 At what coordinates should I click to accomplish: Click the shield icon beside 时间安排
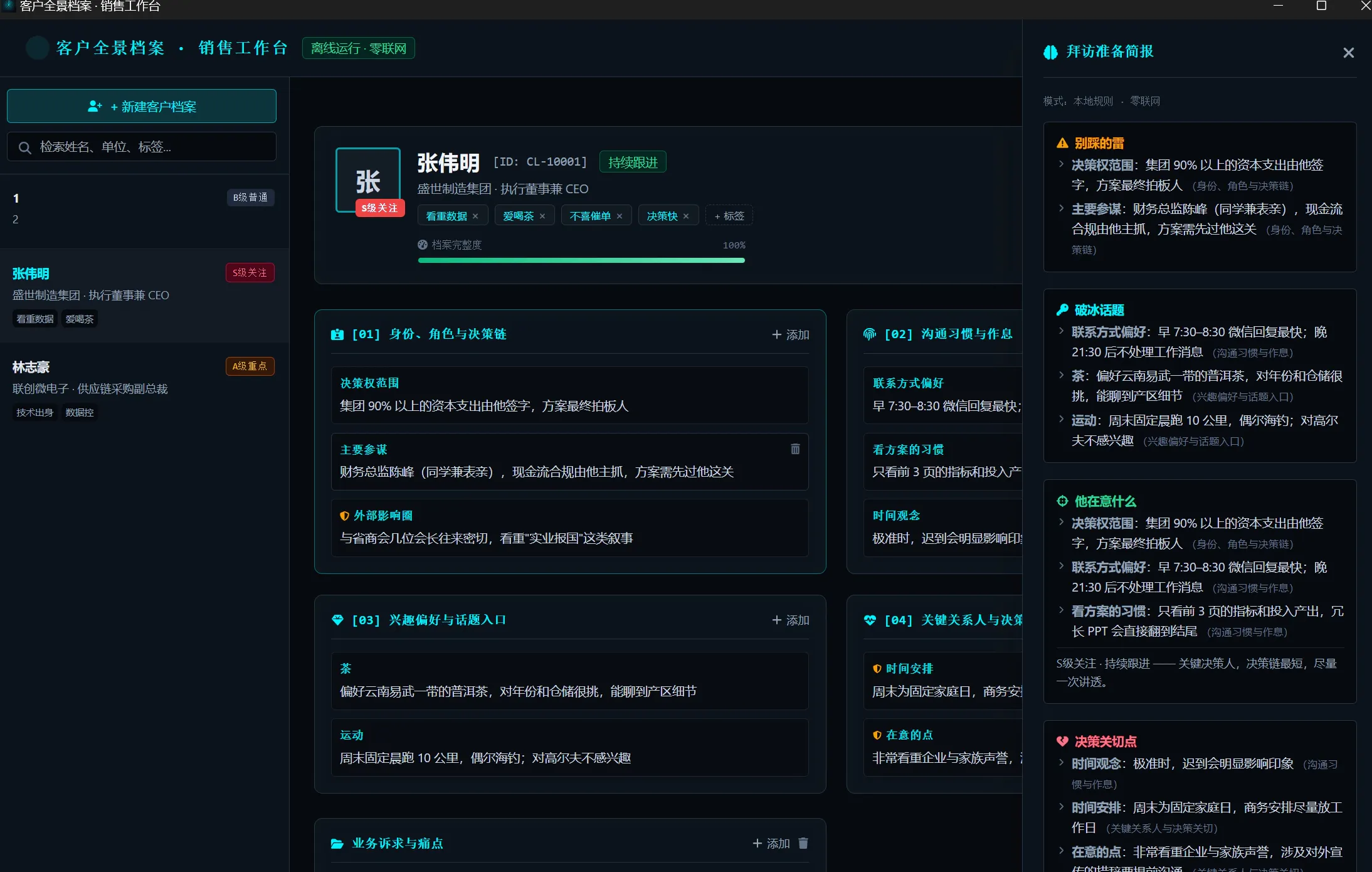877,669
